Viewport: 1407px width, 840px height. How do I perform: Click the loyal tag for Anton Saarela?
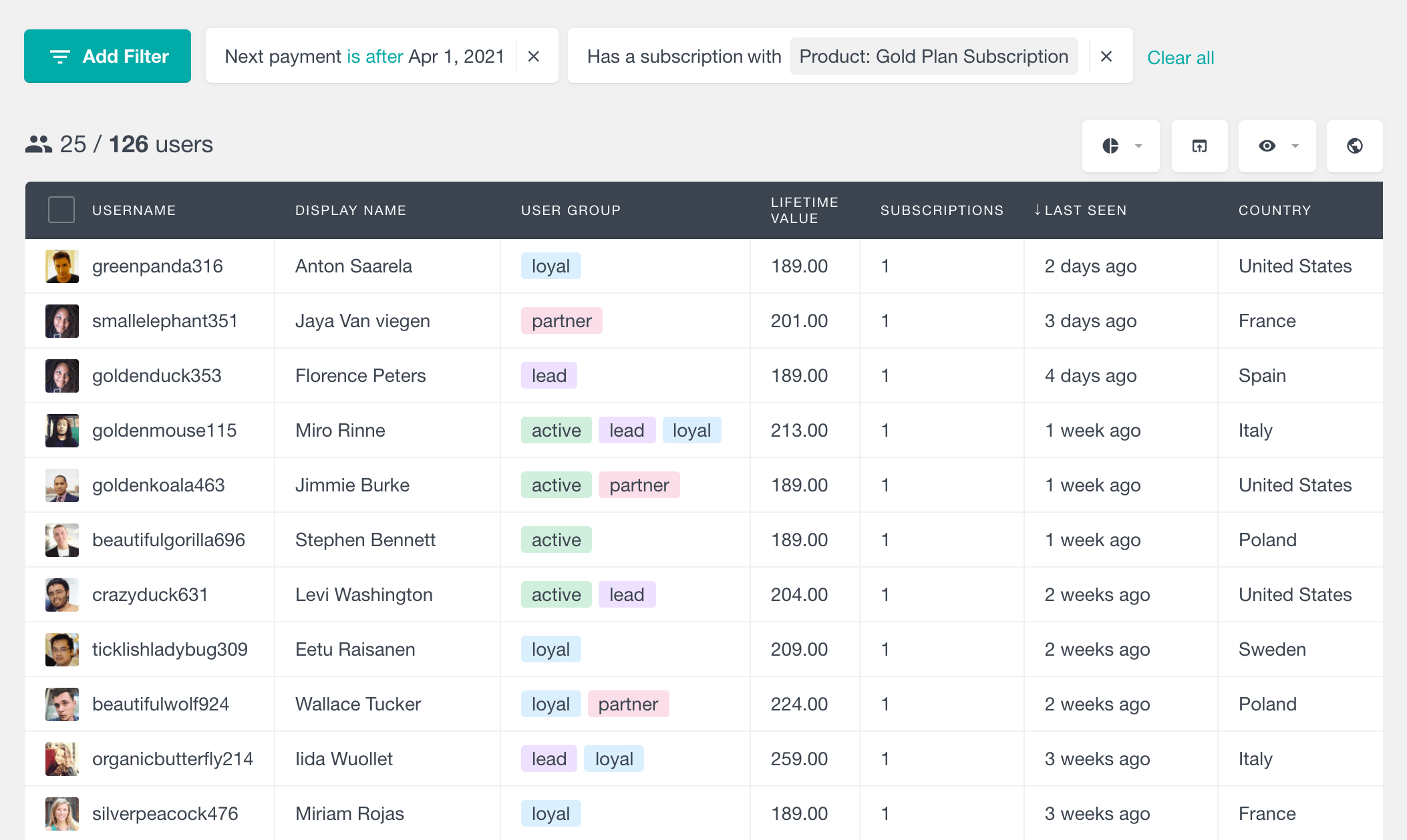[551, 266]
